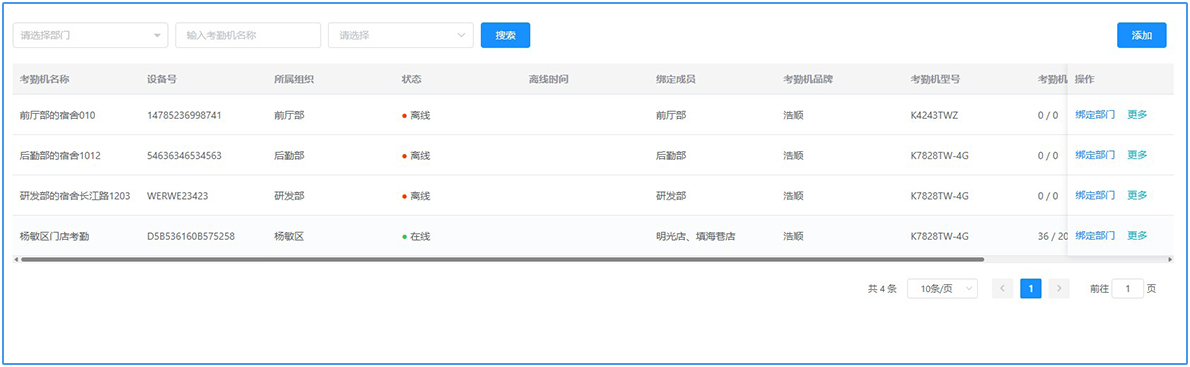Open the 10条/页 page size dropdown
The width and height of the screenshot is (1190, 367).
[x=942, y=288]
